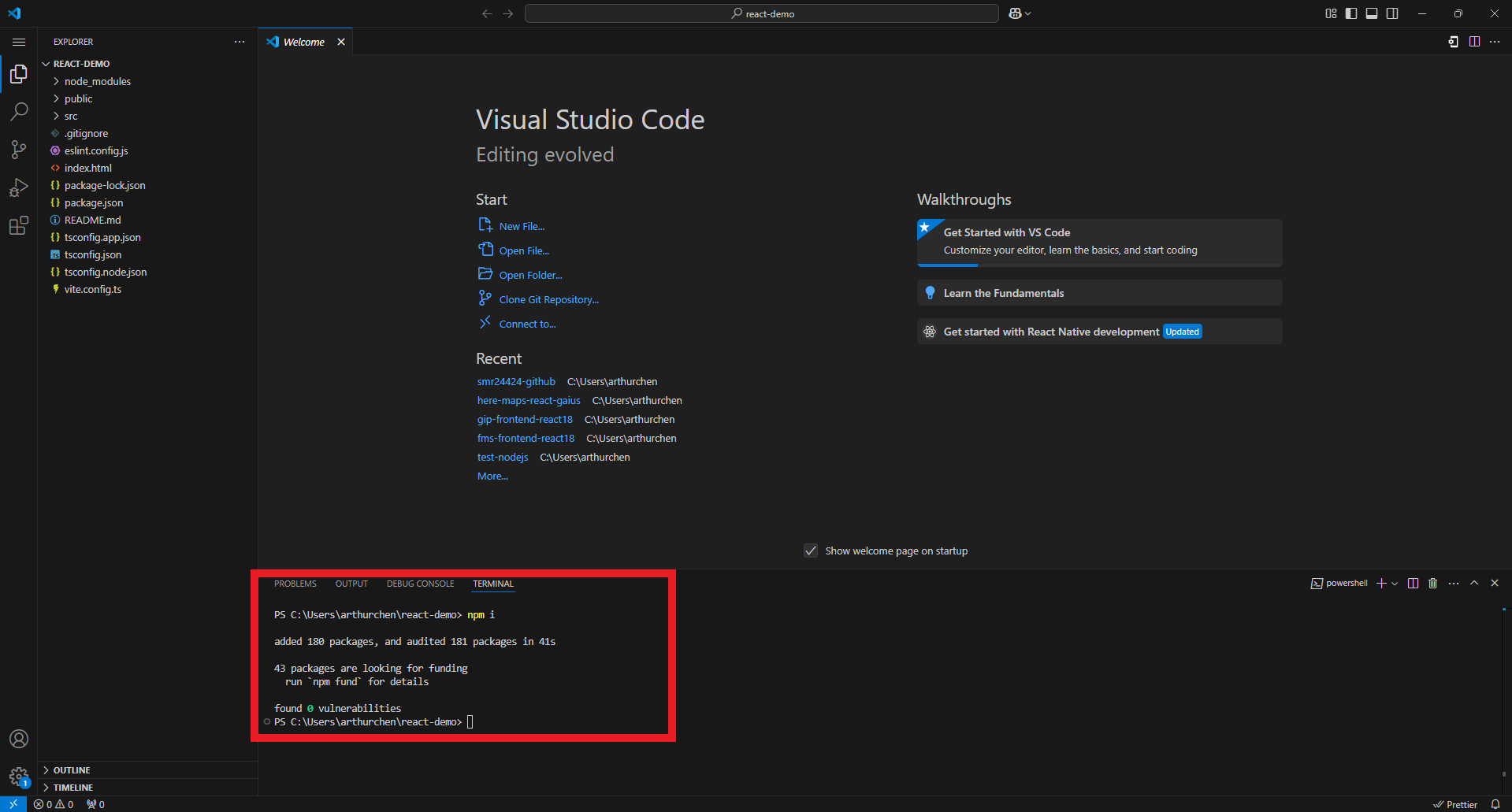Image resolution: width=1512 pixels, height=812 pixels.
Task: Maximize the panel size with chevron up
Action: [1474, 584]
